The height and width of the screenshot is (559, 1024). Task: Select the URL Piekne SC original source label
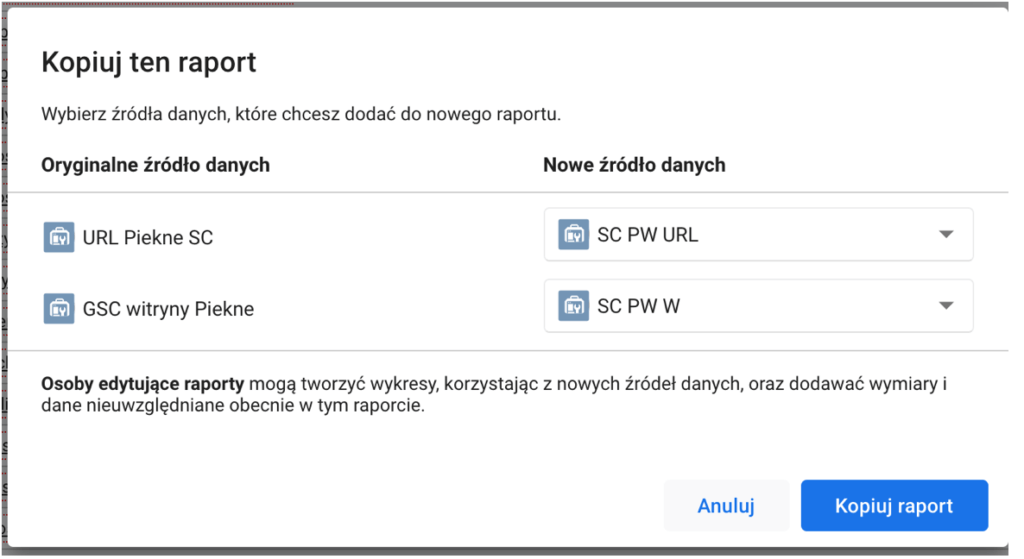147,238
